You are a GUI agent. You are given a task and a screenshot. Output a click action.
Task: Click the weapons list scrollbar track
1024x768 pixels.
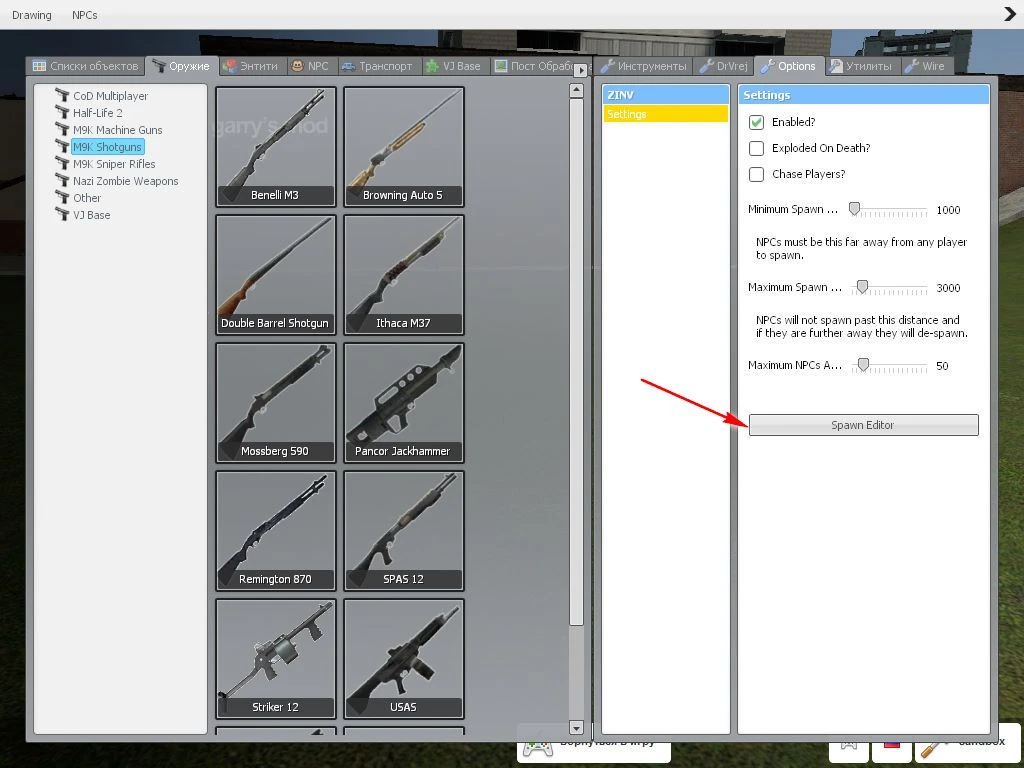[x=576, y=673]
